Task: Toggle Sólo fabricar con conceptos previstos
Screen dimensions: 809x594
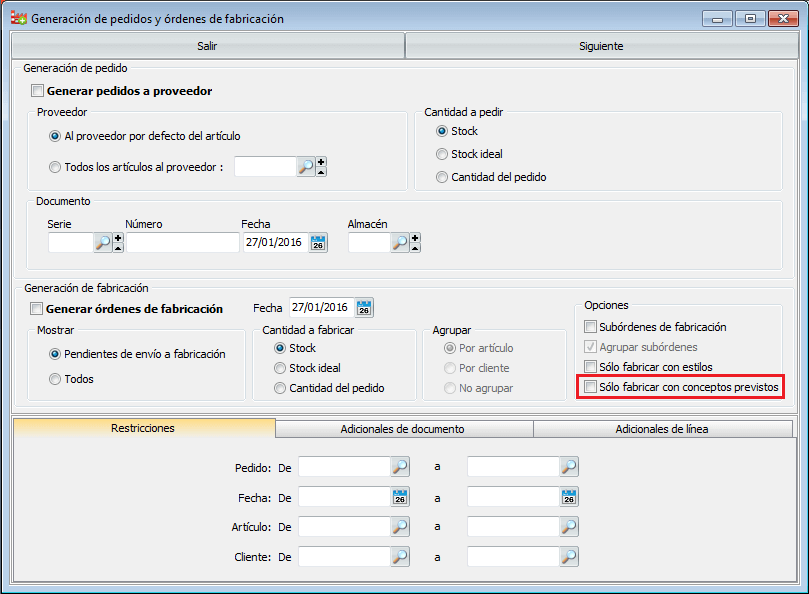Action: (591, 386)
